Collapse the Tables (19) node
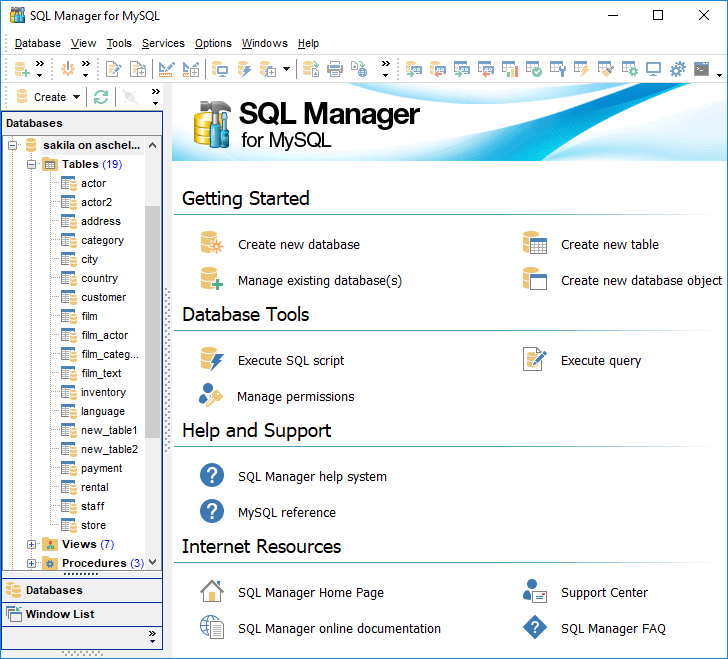 (31, 164)
